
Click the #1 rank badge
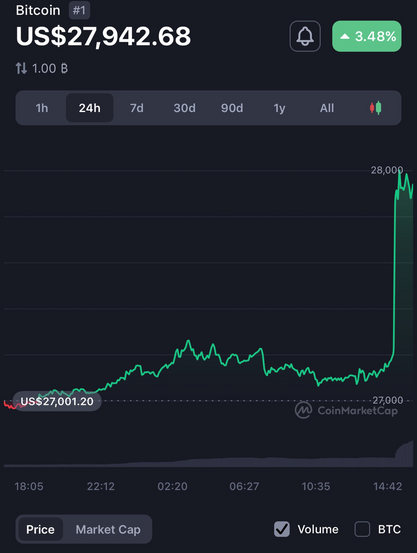79,10
